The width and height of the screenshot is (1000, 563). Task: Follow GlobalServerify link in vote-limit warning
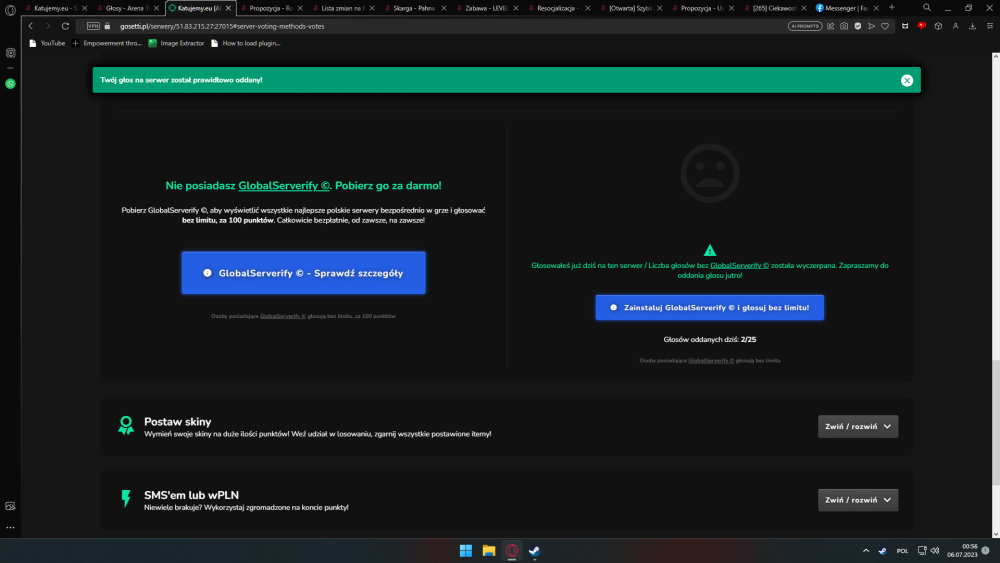point(739,265)
